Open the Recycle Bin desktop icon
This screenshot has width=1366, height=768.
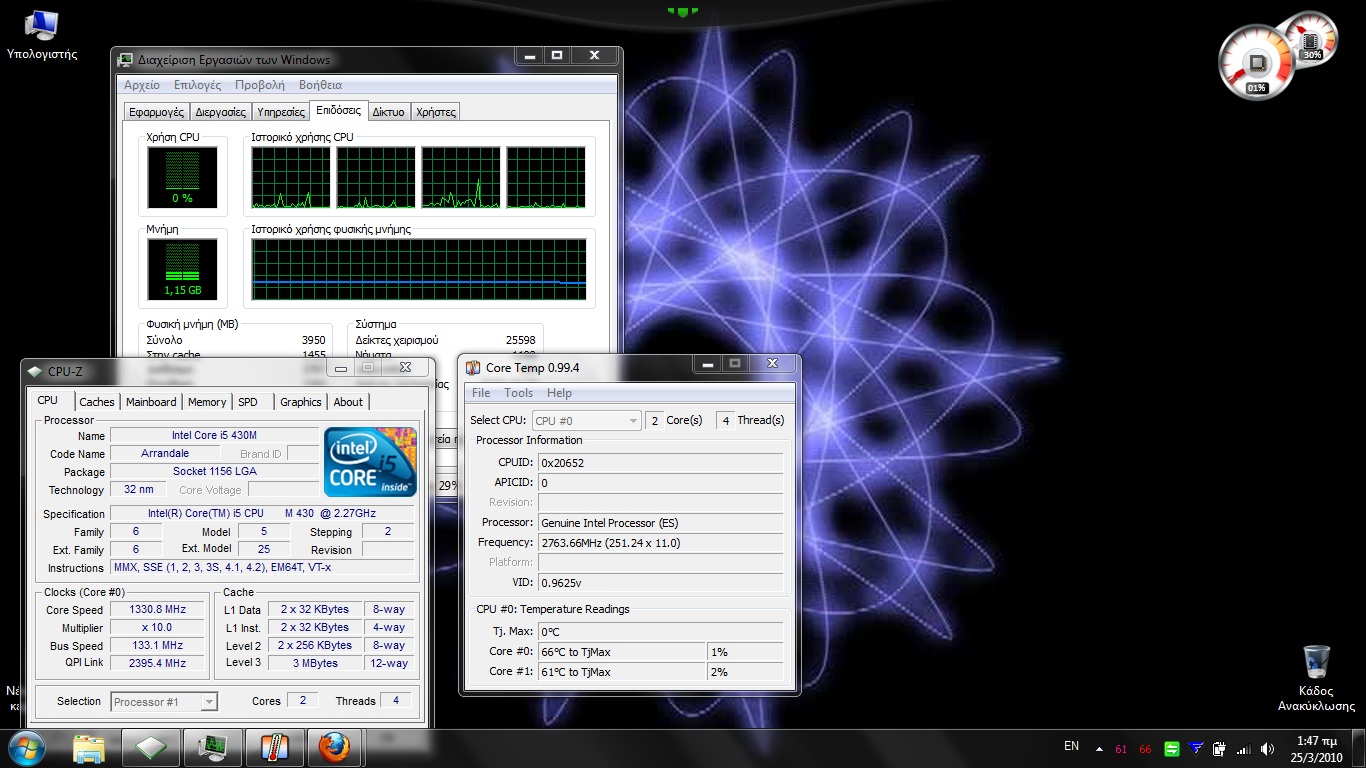click(x=1316, y=663)
